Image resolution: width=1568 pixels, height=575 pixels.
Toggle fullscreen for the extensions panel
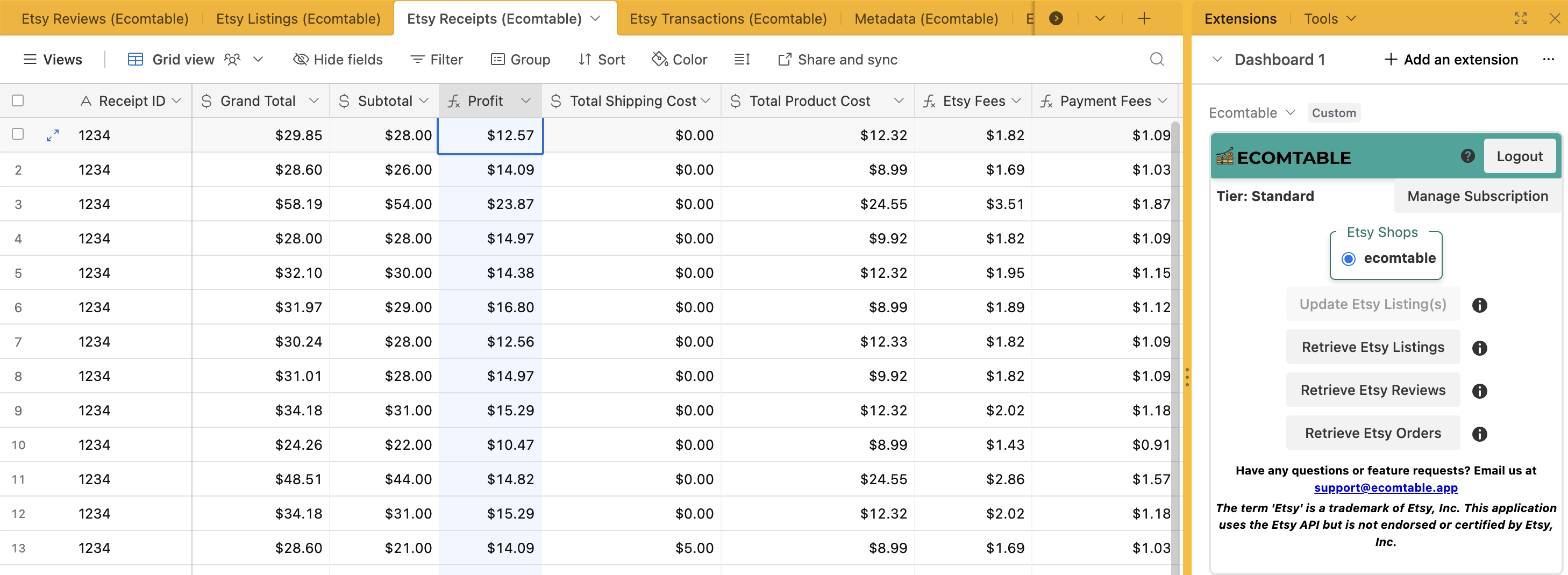1520,19
